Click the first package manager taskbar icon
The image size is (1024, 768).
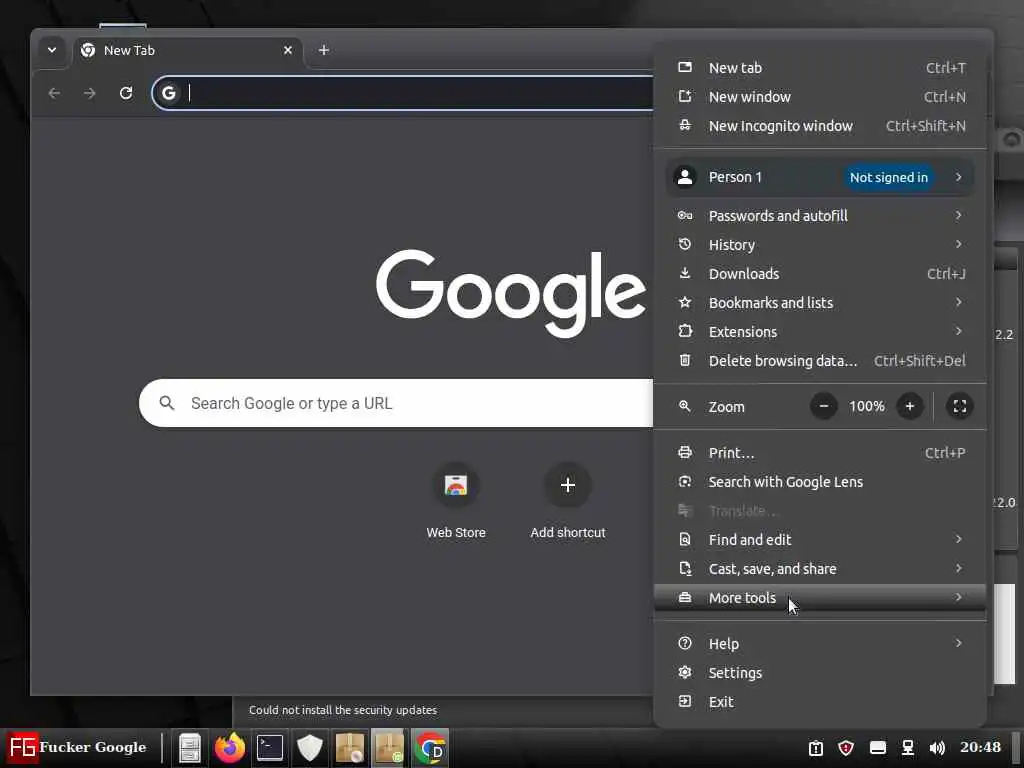pyautogui.click(x=350, y=748)
